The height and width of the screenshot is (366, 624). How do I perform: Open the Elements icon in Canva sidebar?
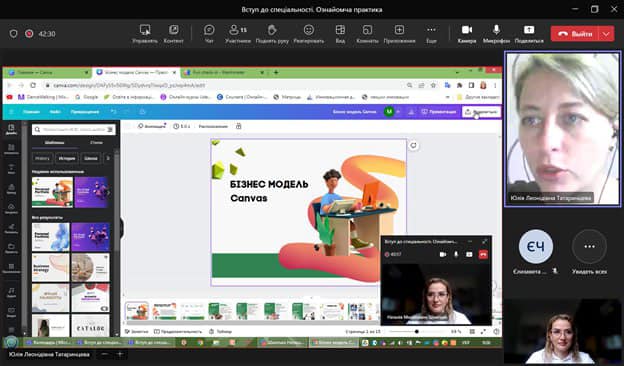[x=11, y=149]
